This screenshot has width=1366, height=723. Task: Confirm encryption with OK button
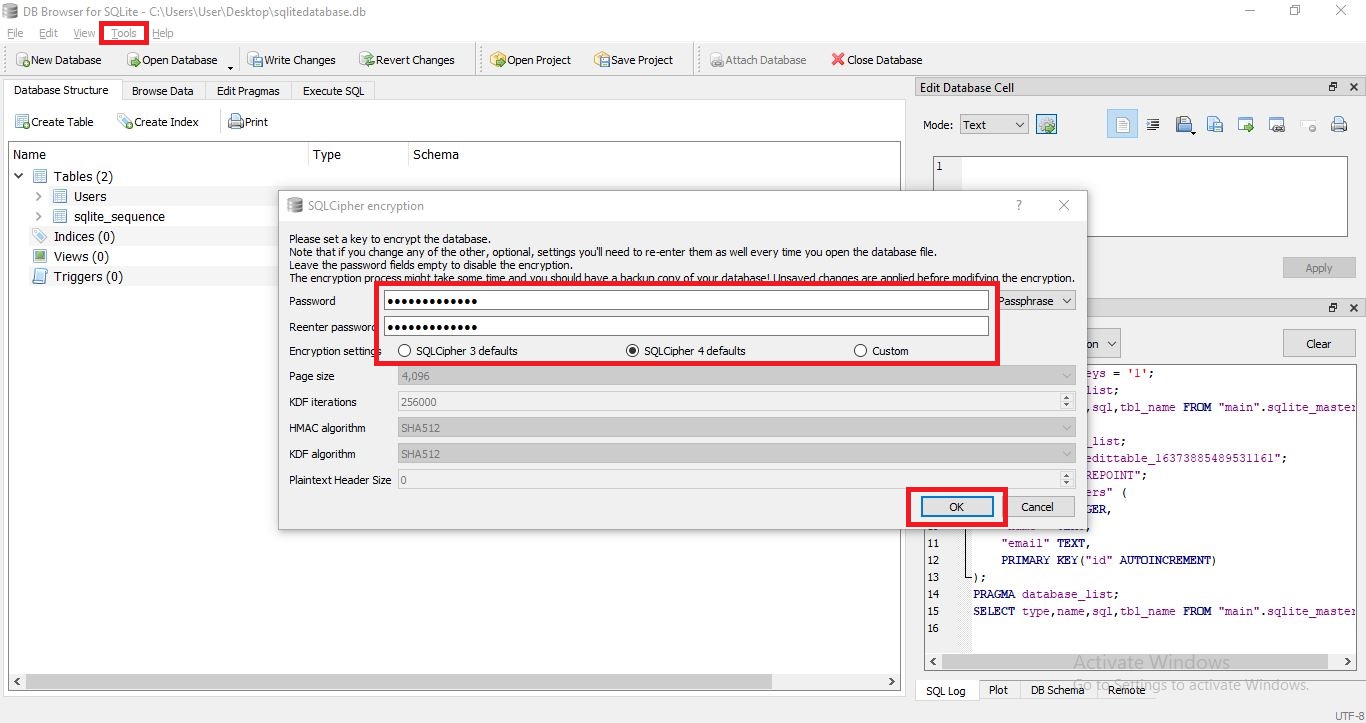(x=956, y=507)
